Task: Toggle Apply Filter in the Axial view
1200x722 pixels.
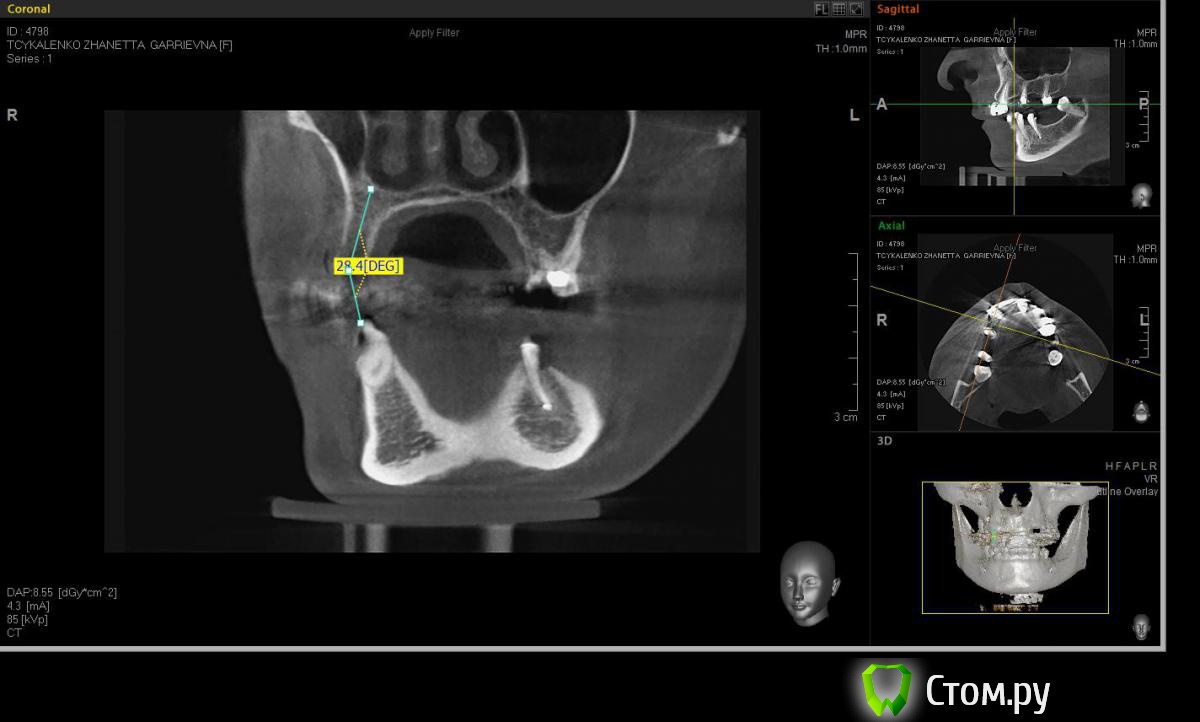Action: pos(1015,248)
